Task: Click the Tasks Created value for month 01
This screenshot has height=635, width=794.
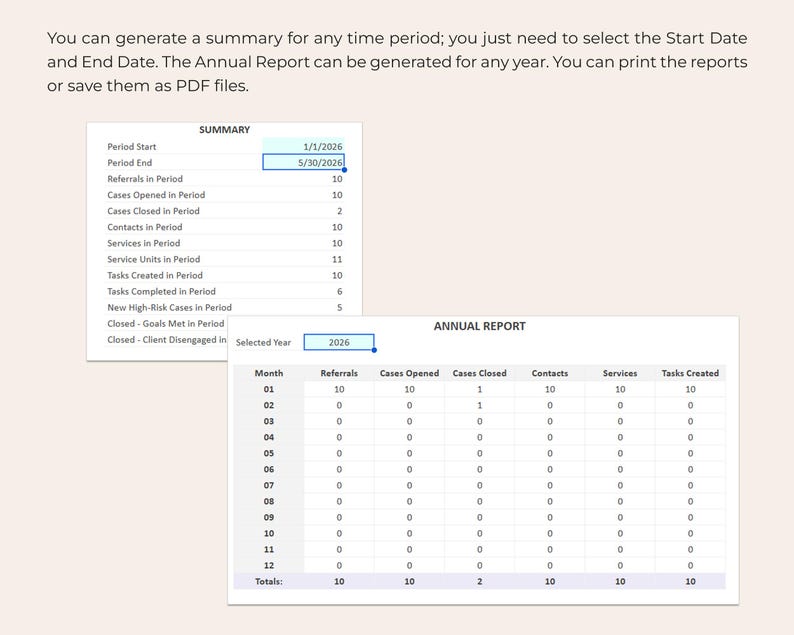Action: (690, 389)
